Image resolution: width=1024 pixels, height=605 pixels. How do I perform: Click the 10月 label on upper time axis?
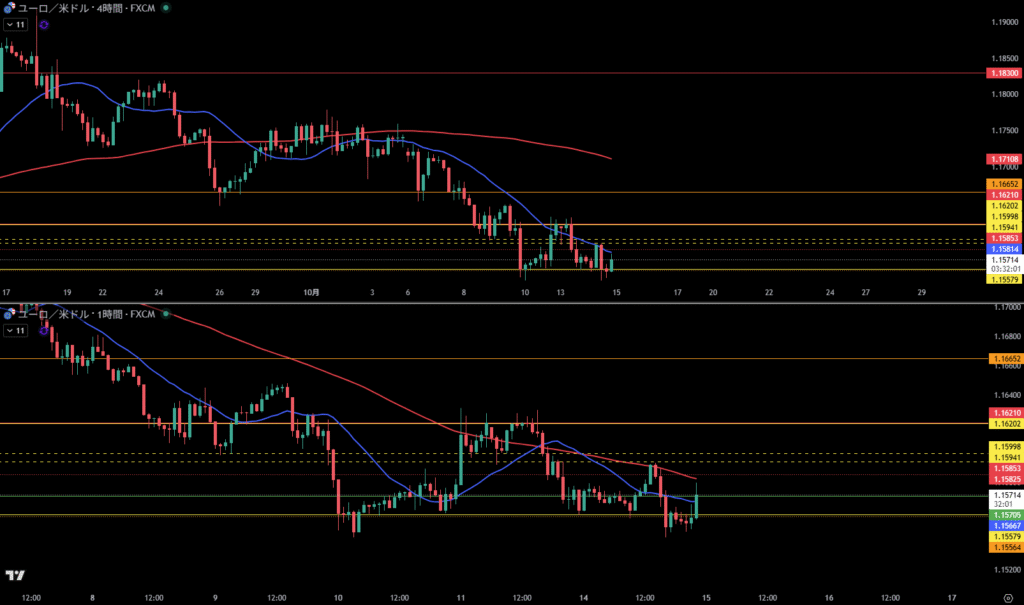tap(312, 293)
